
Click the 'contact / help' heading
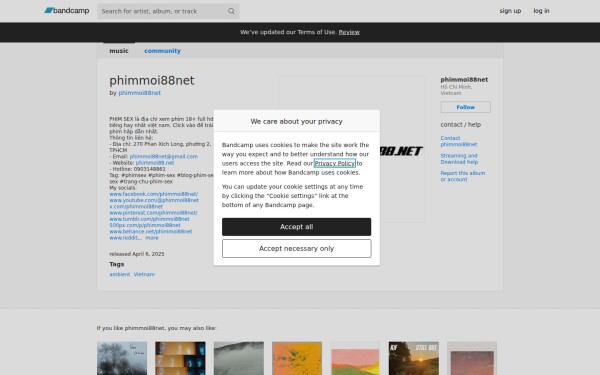tap(460, 125)
